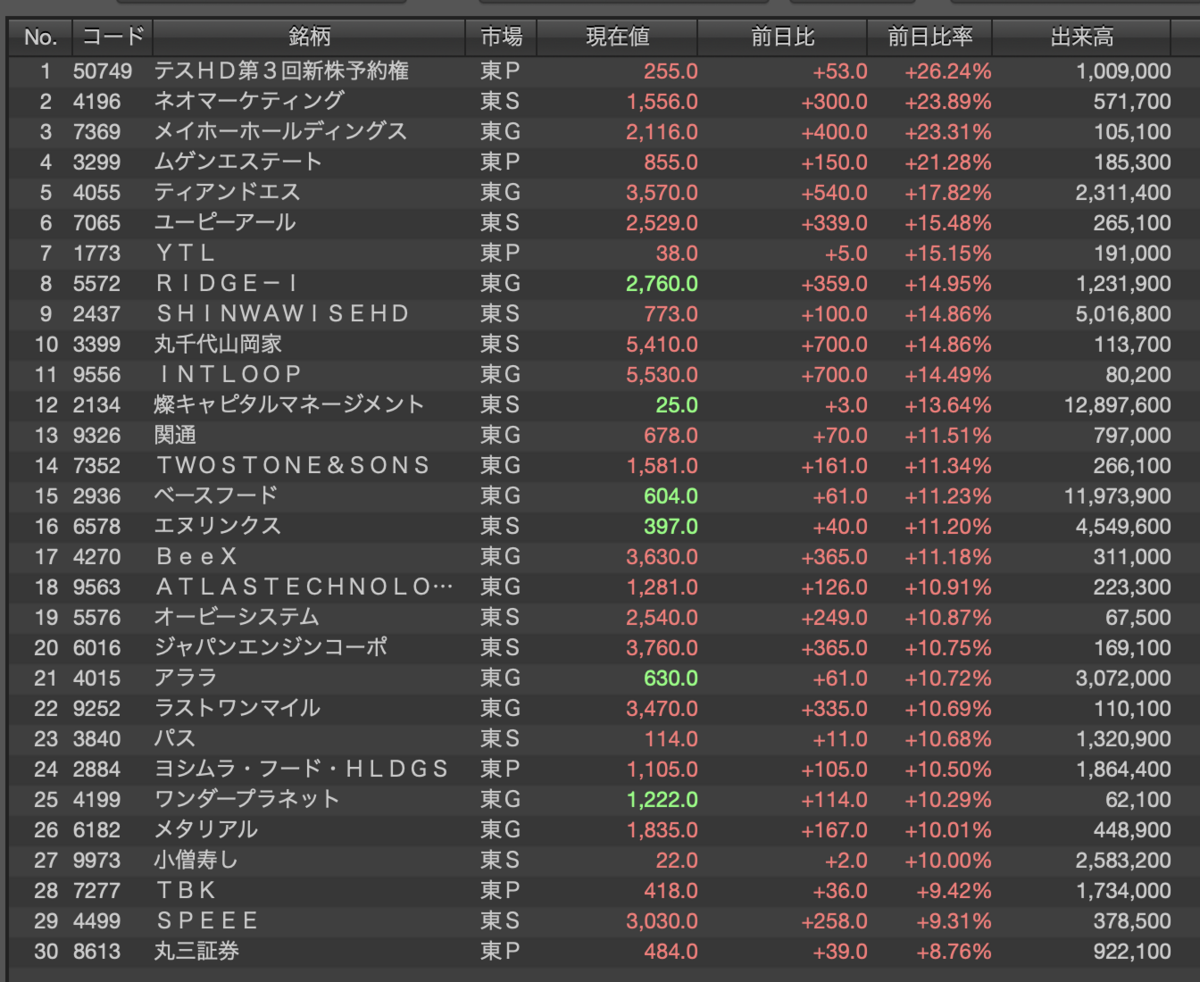Image resolution: width=1200 pixels, height=982 pixels.
Task: Click stock code 2134
Action: coord(96,405)
